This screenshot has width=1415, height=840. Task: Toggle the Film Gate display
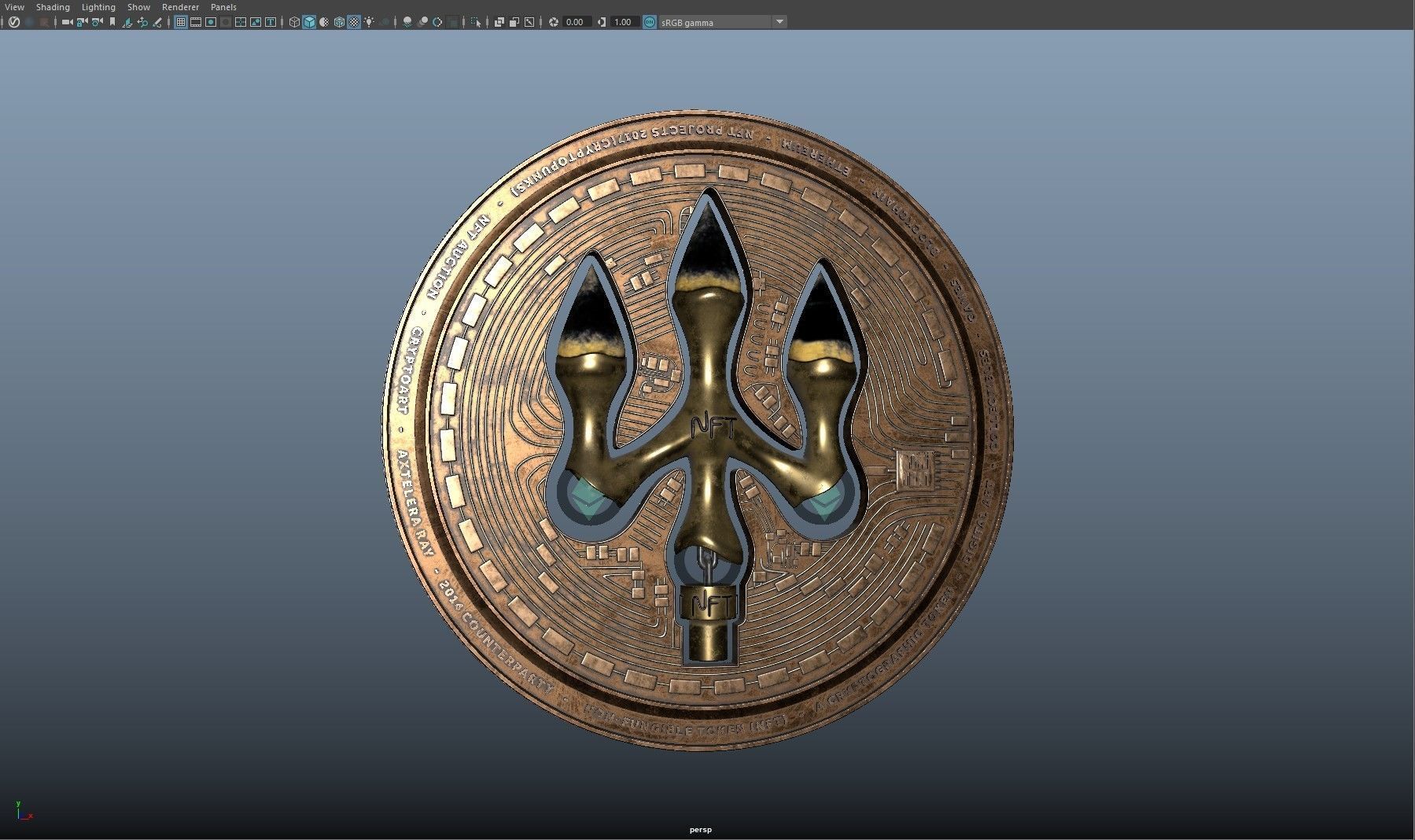(x=196, y=22)
